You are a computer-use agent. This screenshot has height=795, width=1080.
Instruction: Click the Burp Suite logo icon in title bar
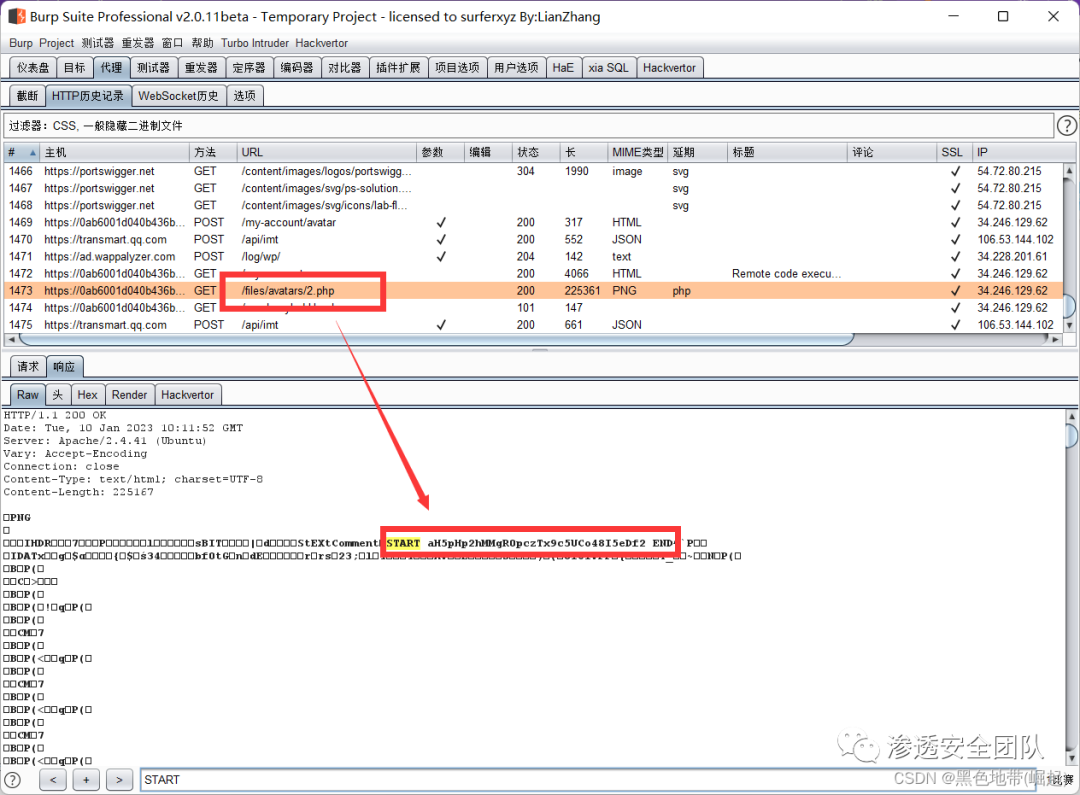pyautogui.click(x=17, y=16)
